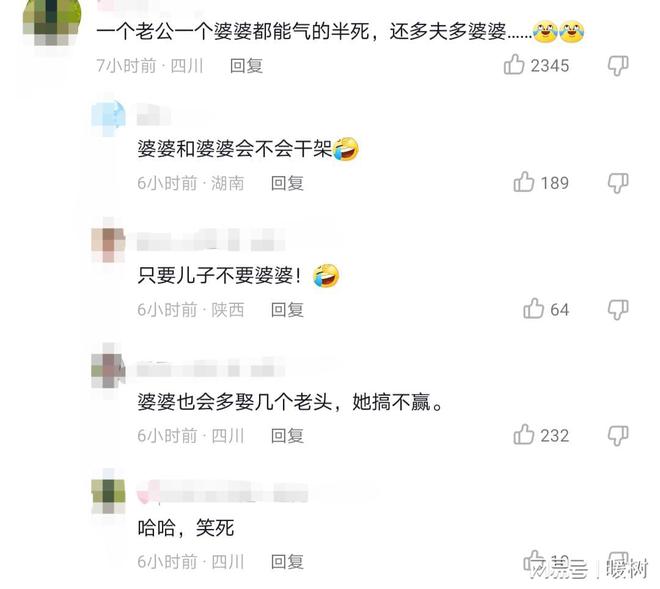Like the Shaanxi comment with 64 likes
The width and height of the screenshot is (660, 589).
click(534, 309)
